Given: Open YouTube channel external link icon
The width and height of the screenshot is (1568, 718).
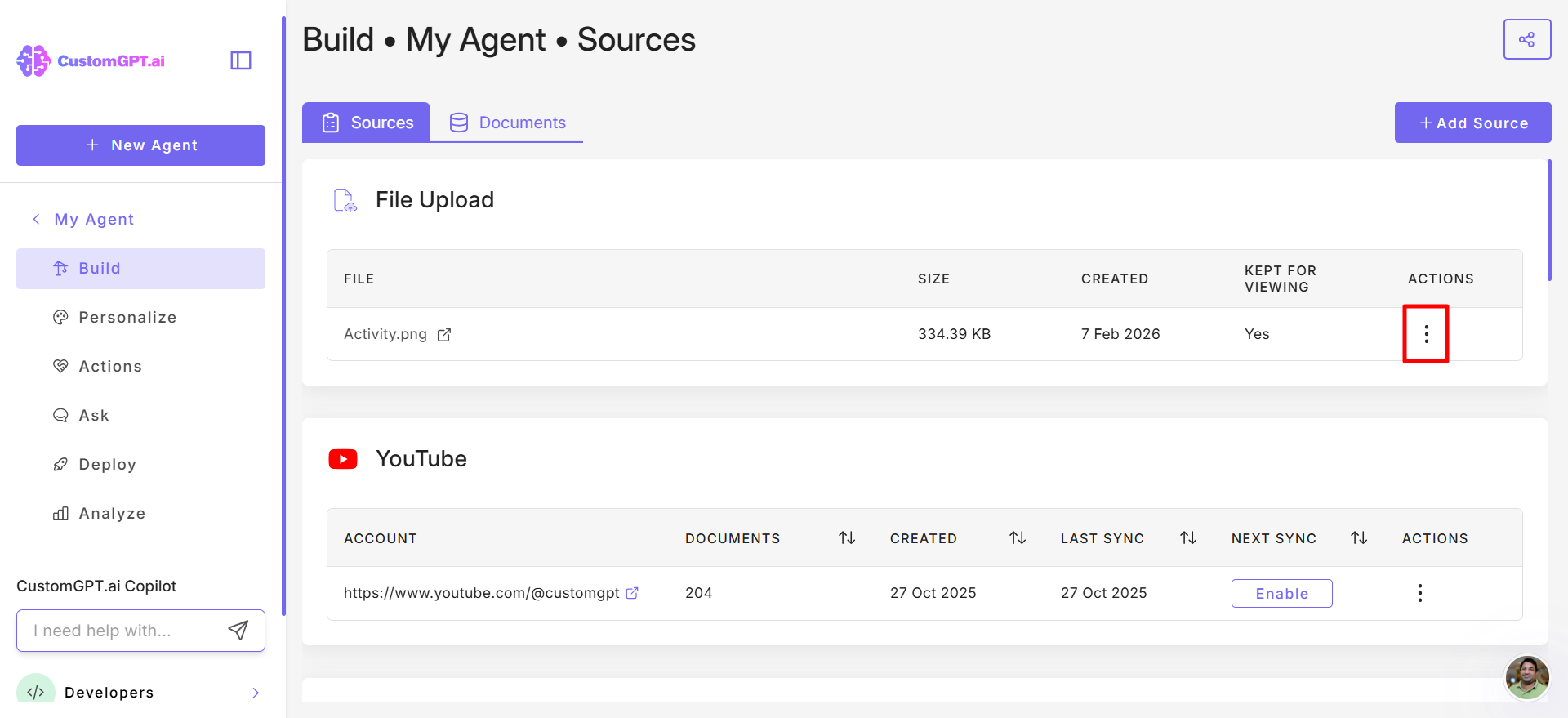Looking at the screenshot, I should coord(632,593).
